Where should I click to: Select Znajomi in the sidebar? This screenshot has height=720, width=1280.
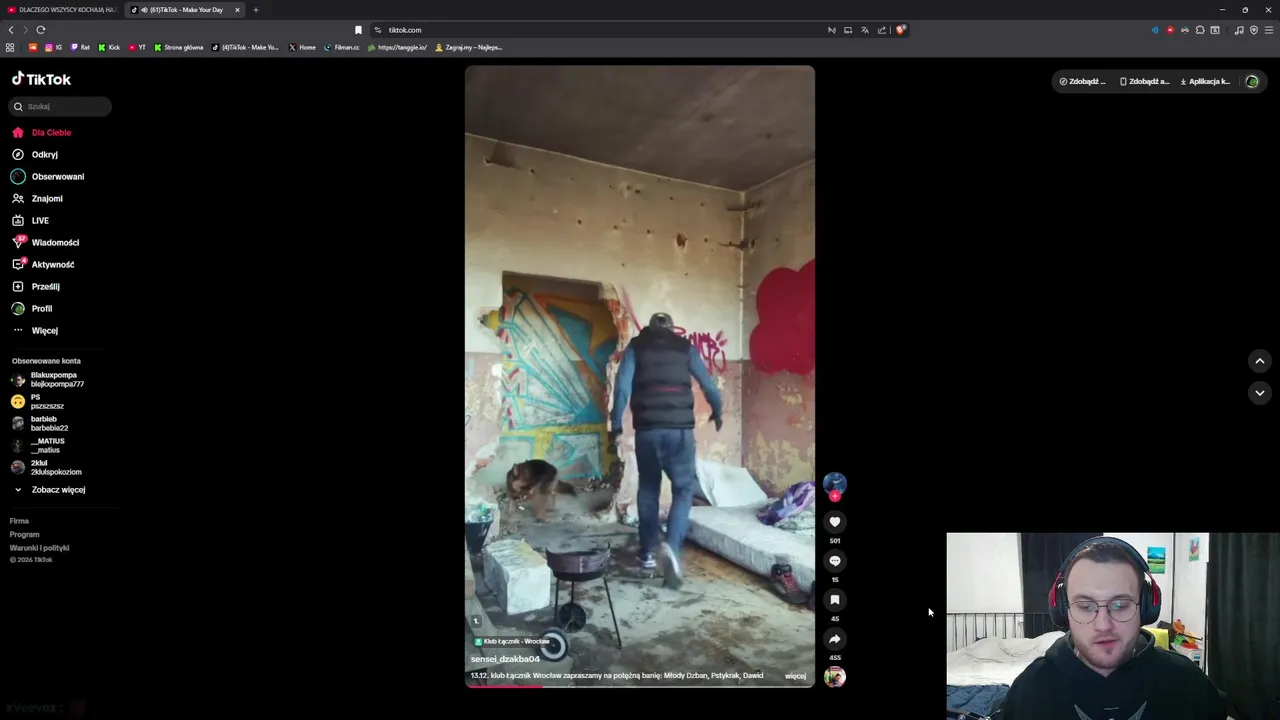[x=37, y=198]
